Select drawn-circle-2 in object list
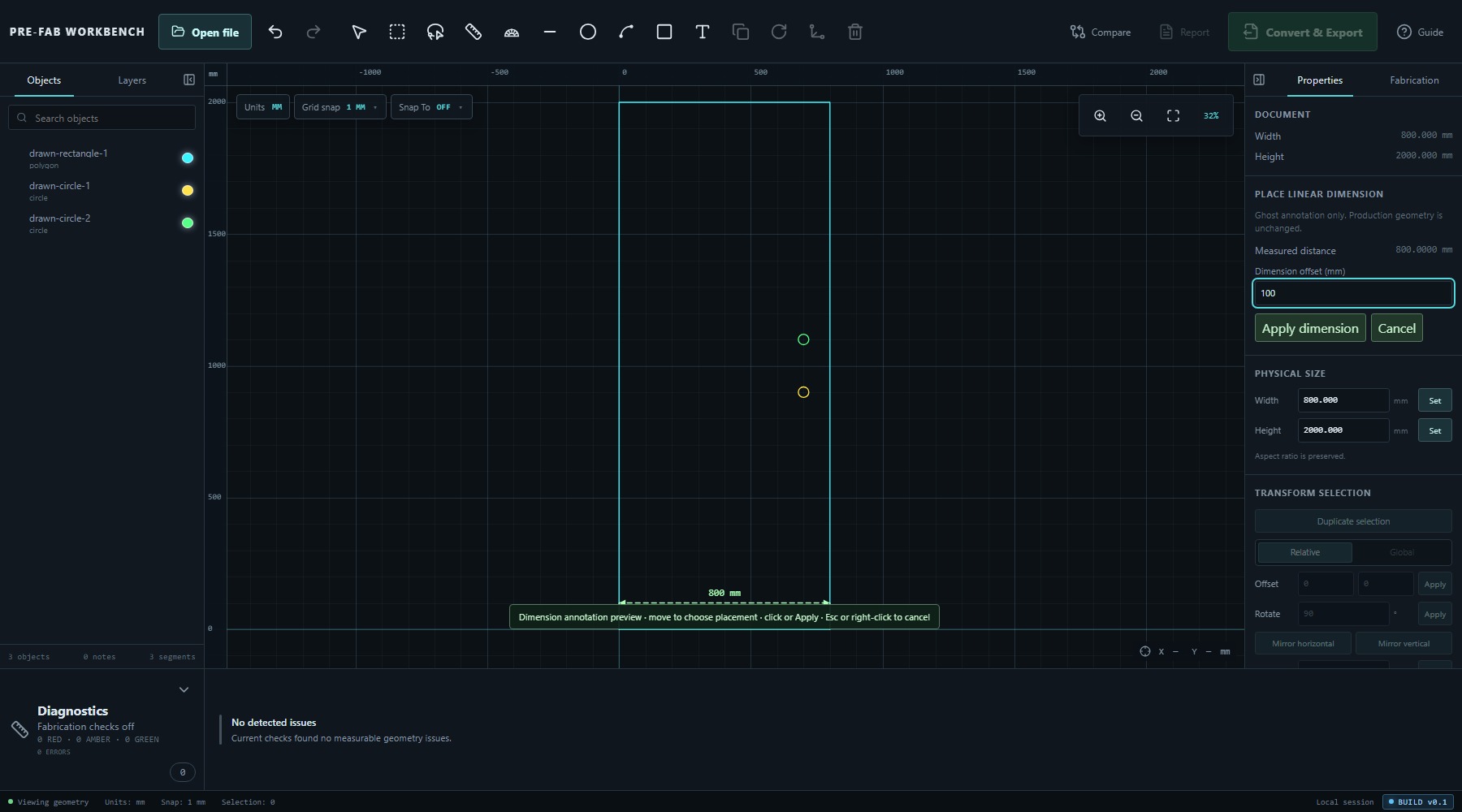This screenshot has width=1462, height=812. tap(102, 223)
